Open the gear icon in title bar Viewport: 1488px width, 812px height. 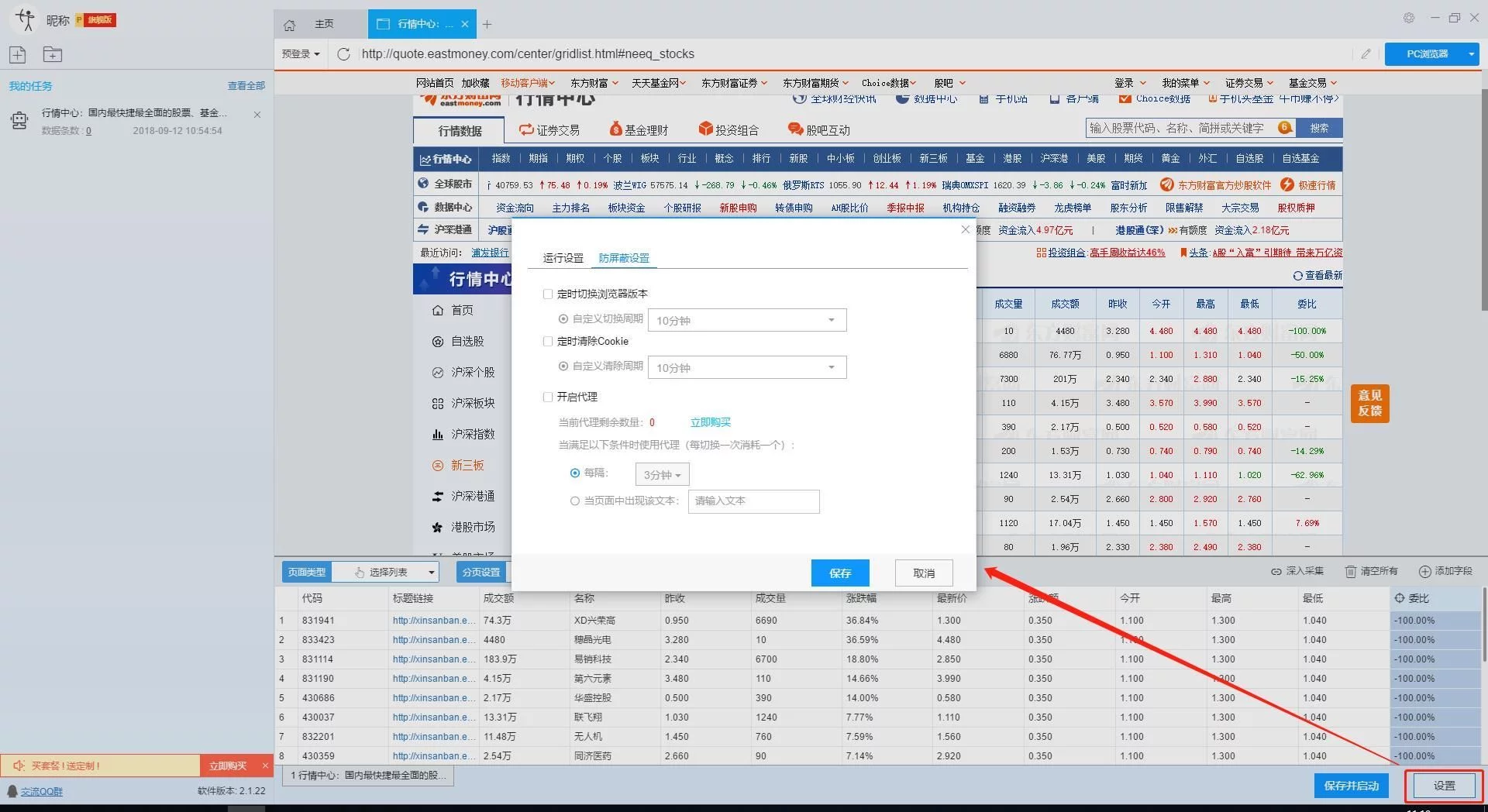click(1409, 18)
